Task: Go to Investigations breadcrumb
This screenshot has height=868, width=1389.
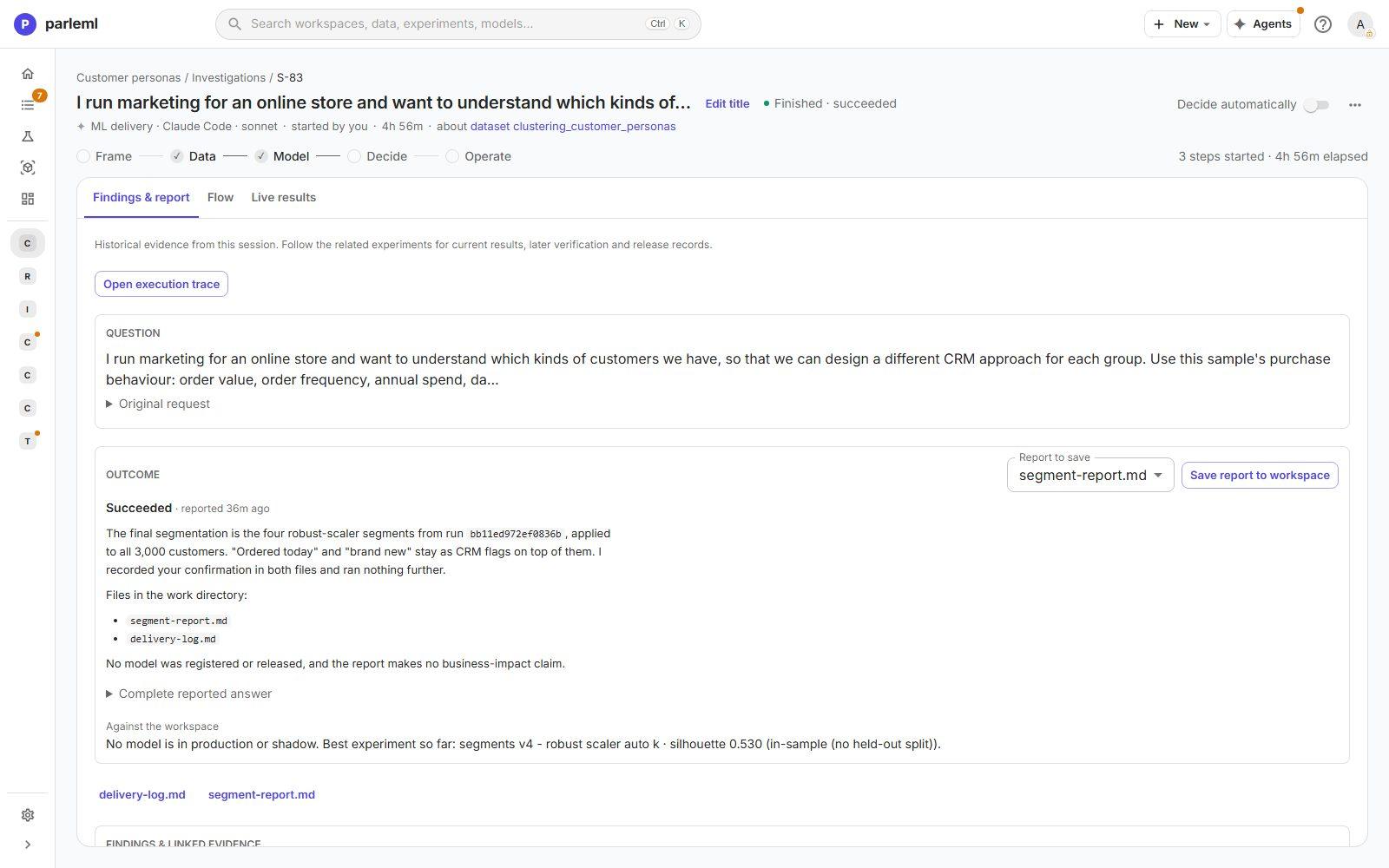Action: point(228,77)
